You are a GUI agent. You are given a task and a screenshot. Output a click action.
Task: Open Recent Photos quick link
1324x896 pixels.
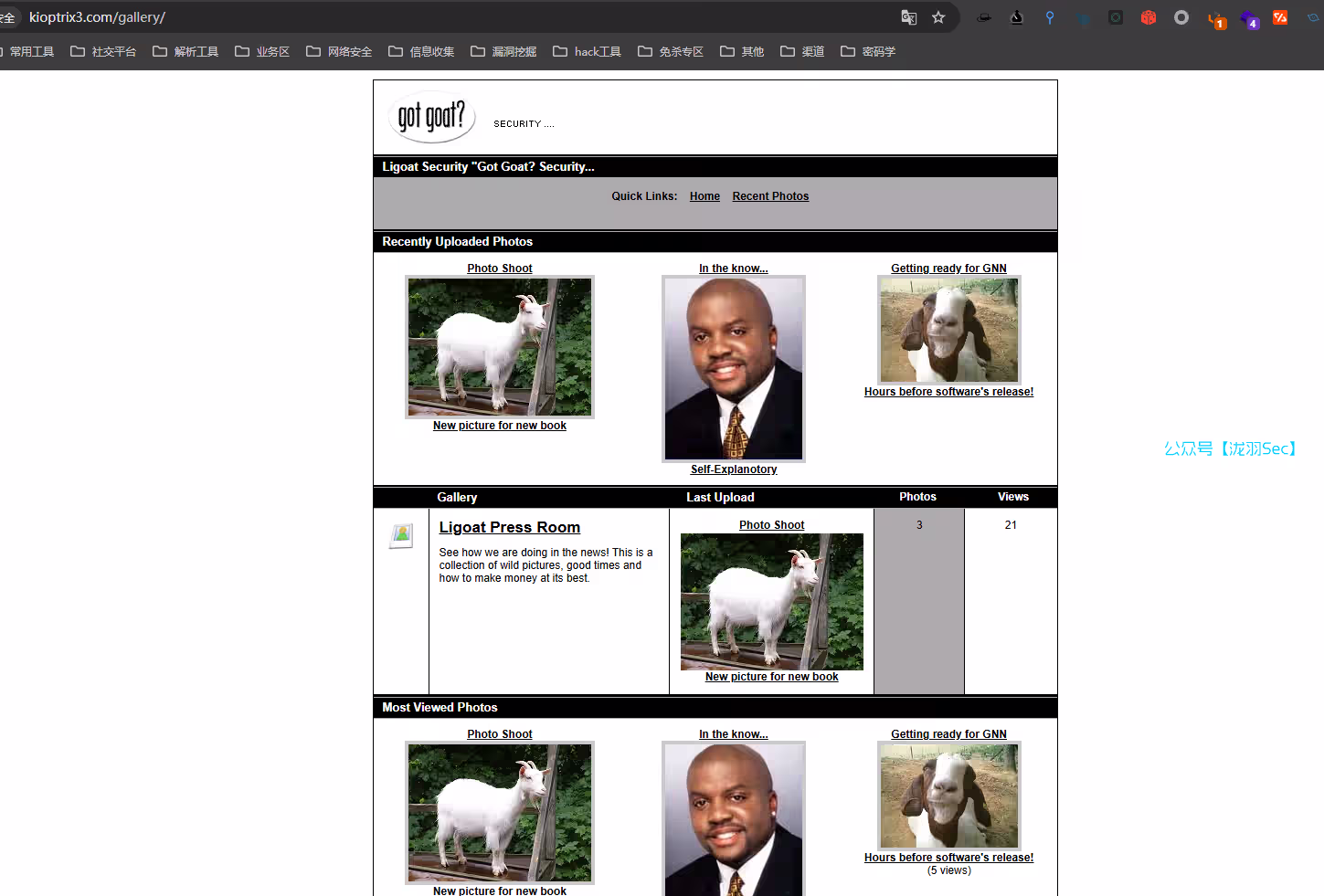click(x=770, y=196)
